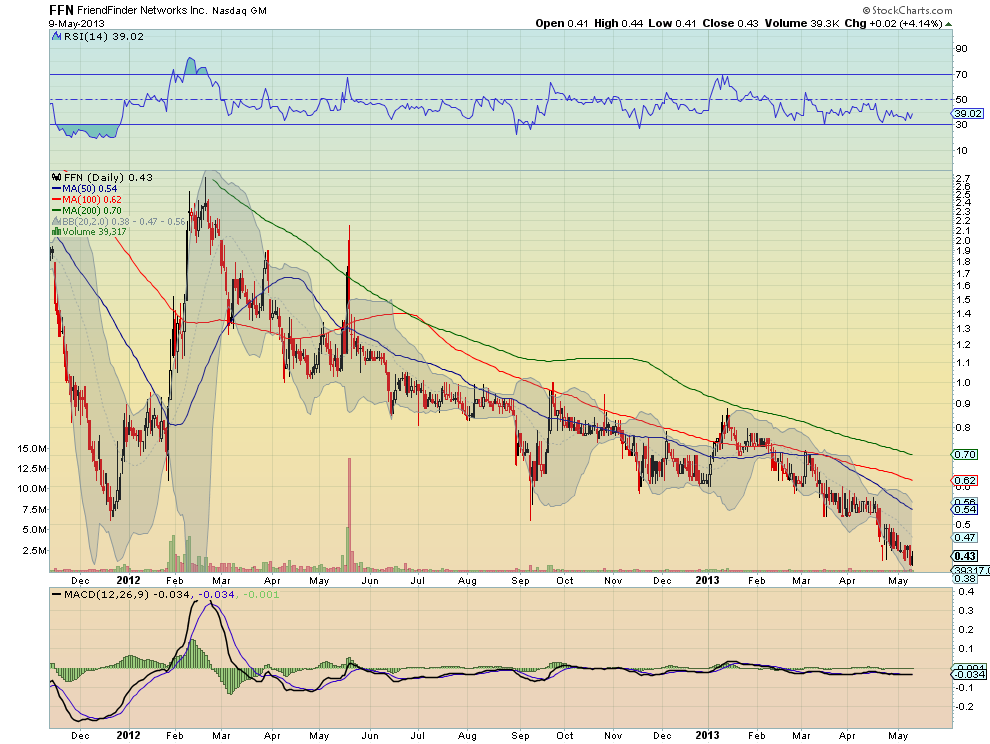This screenshot has height=744, width=990.
Task: Click the 2.5M volume axis label
Action: [x=35, y=551]
